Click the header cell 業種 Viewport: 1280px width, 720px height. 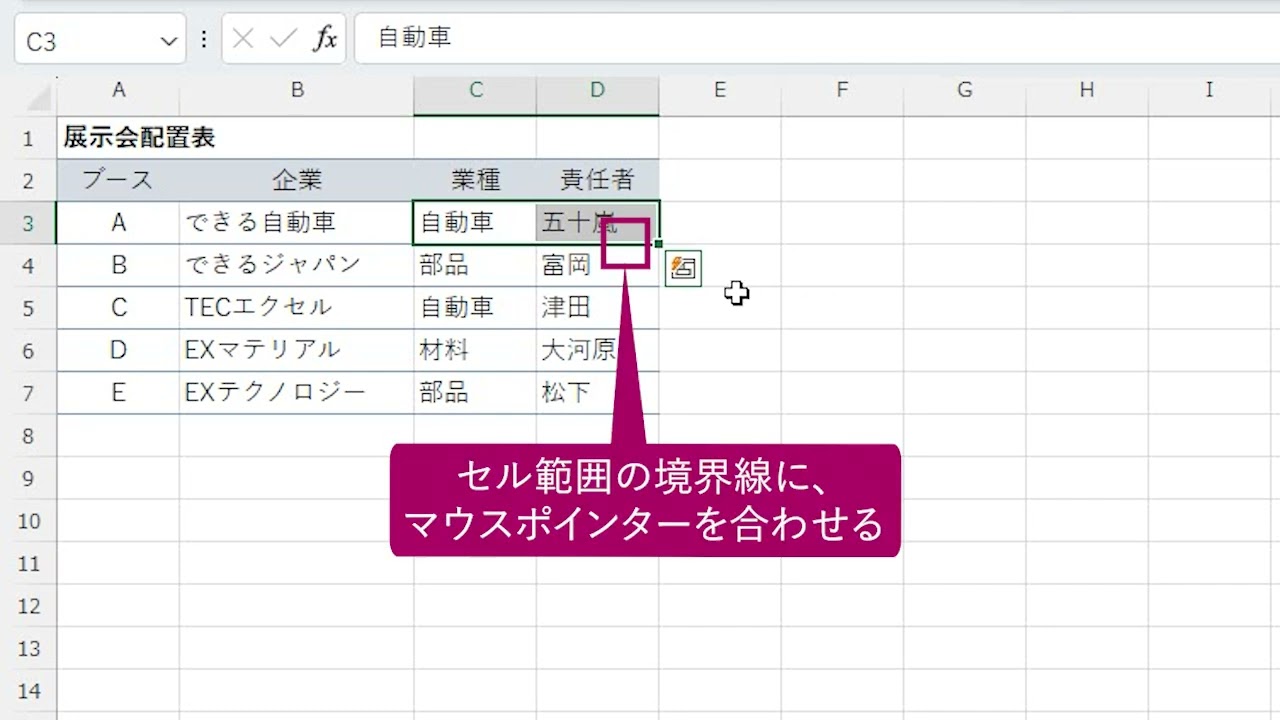click(475, 180)
